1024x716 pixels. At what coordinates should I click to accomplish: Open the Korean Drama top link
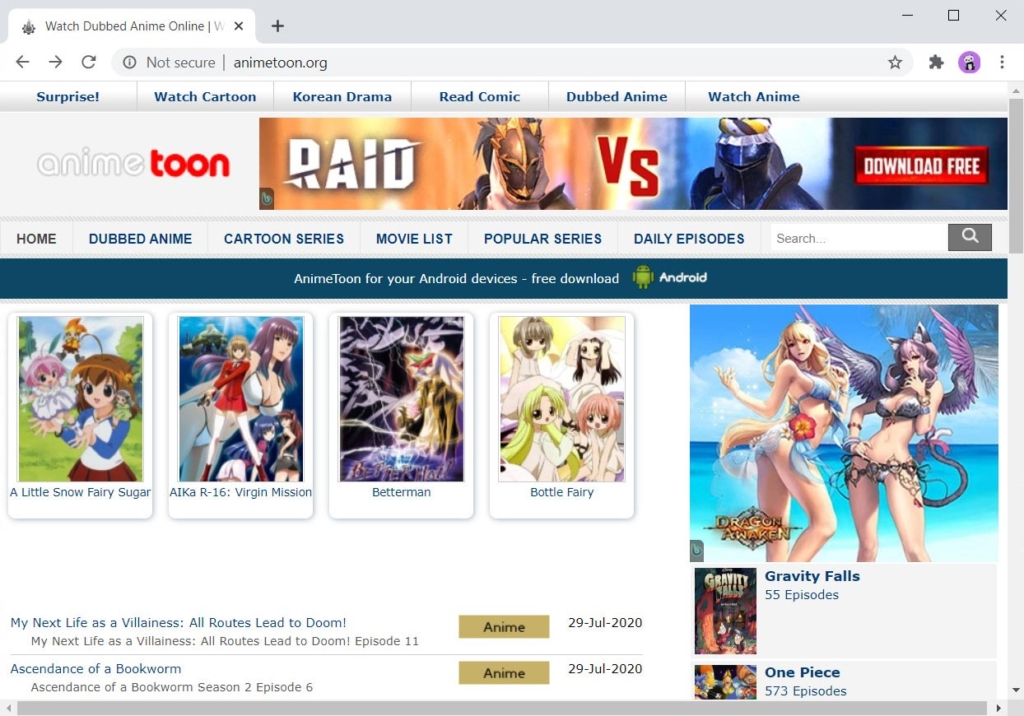pyautogui.click(x=342, y=97)
